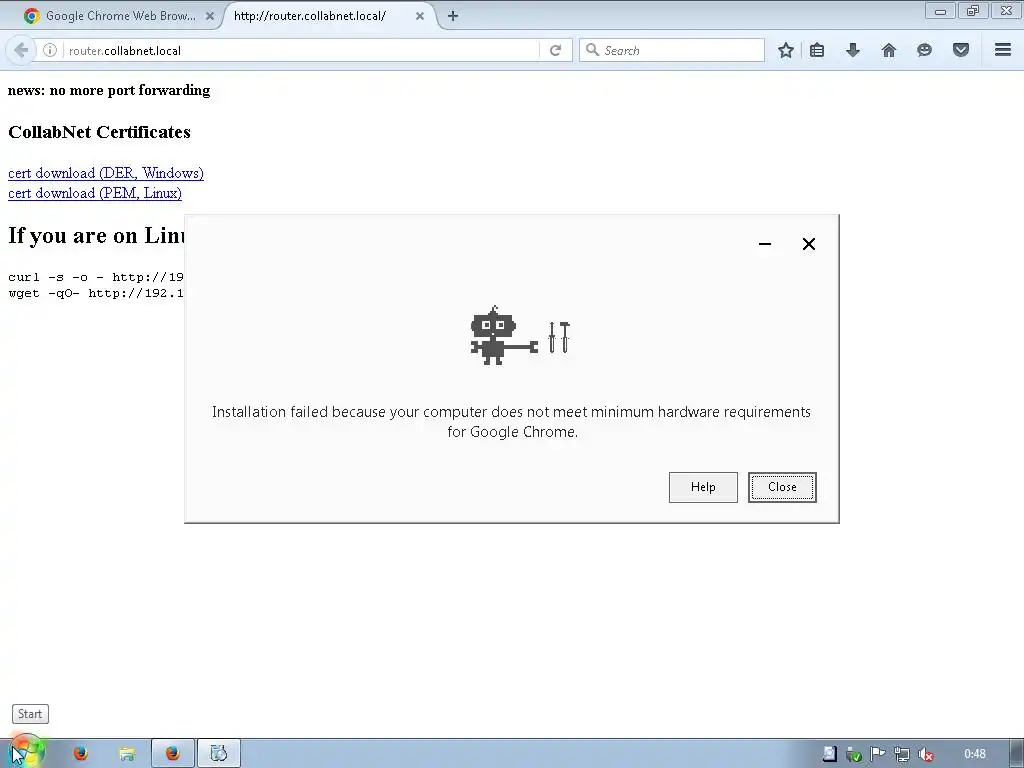Viewport: 1024px width, 768px height.
Task: Restore down the Firefox browser window
Action: [973, 12]
